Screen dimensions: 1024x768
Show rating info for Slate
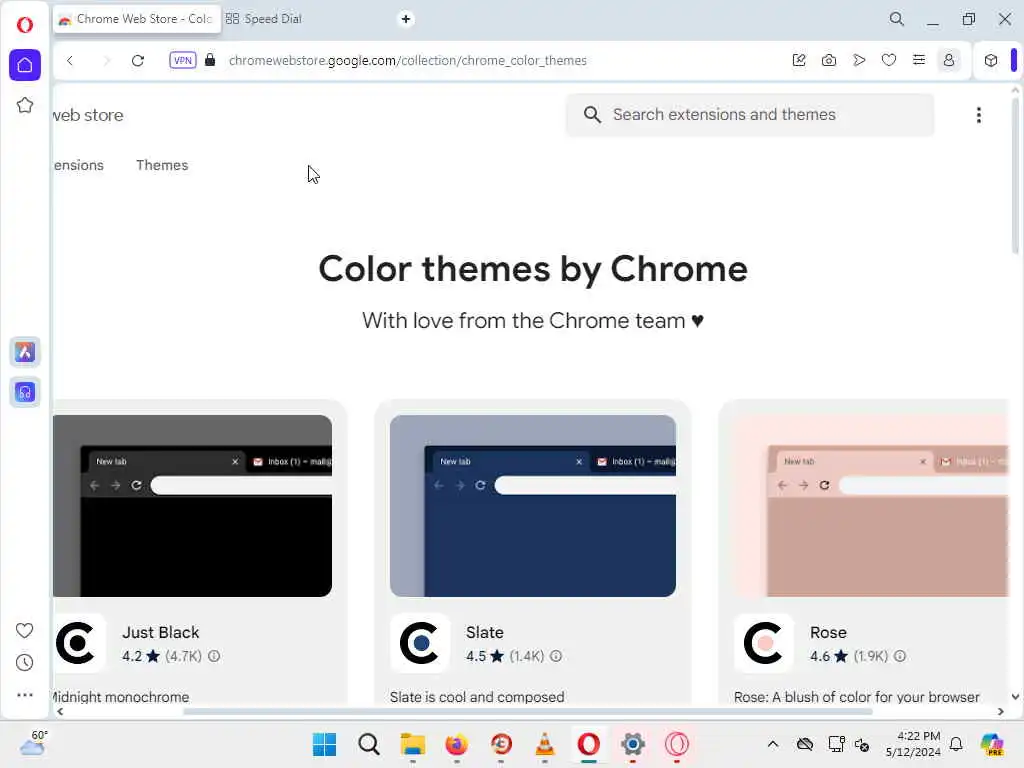click(556, 656)
